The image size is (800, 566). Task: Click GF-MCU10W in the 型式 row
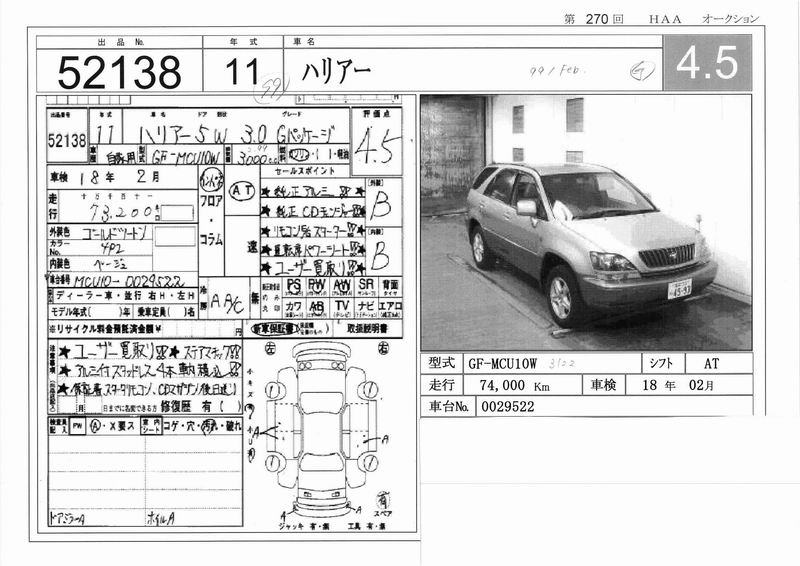click(502, 363)
